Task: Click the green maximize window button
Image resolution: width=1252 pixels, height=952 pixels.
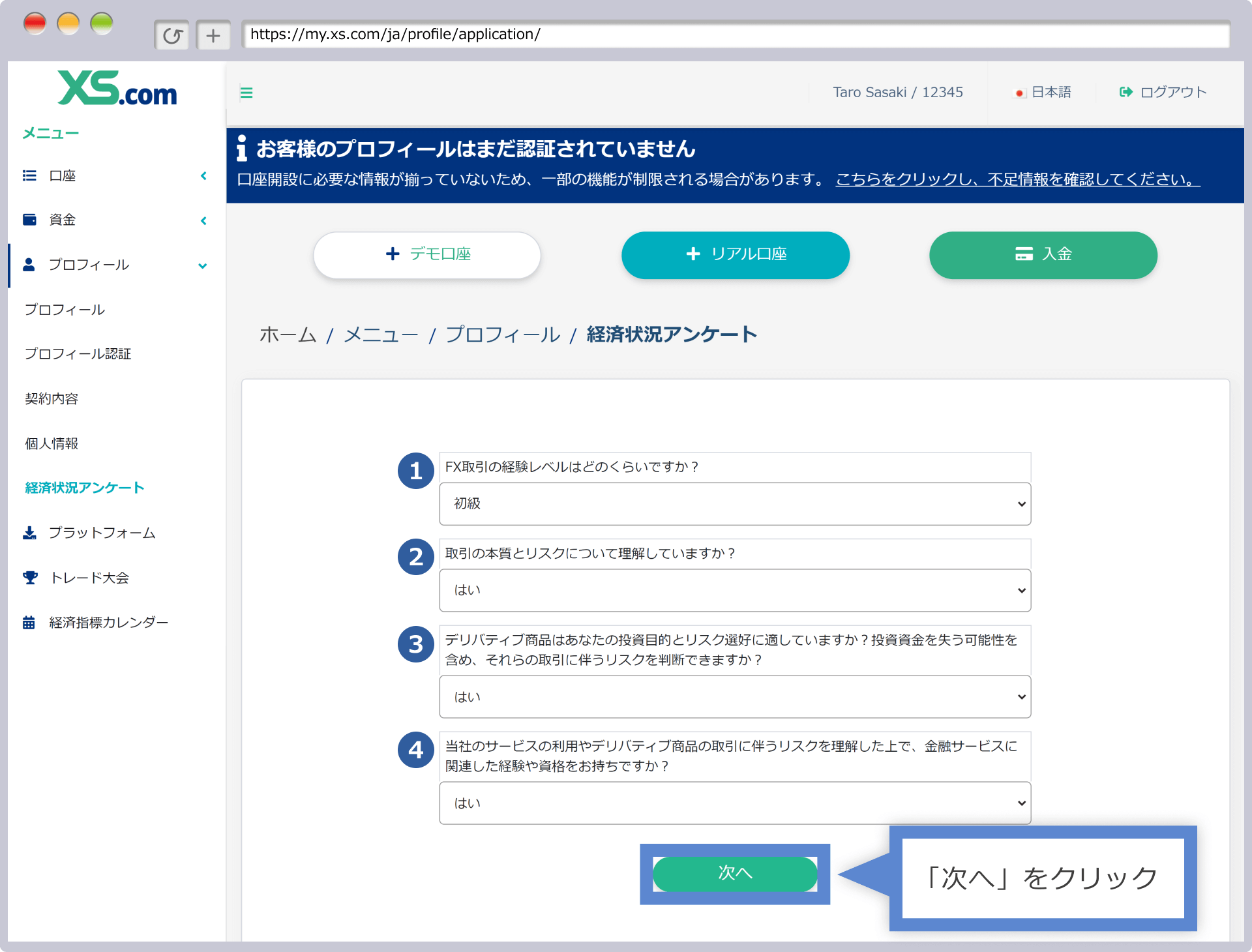Action: 102,23
